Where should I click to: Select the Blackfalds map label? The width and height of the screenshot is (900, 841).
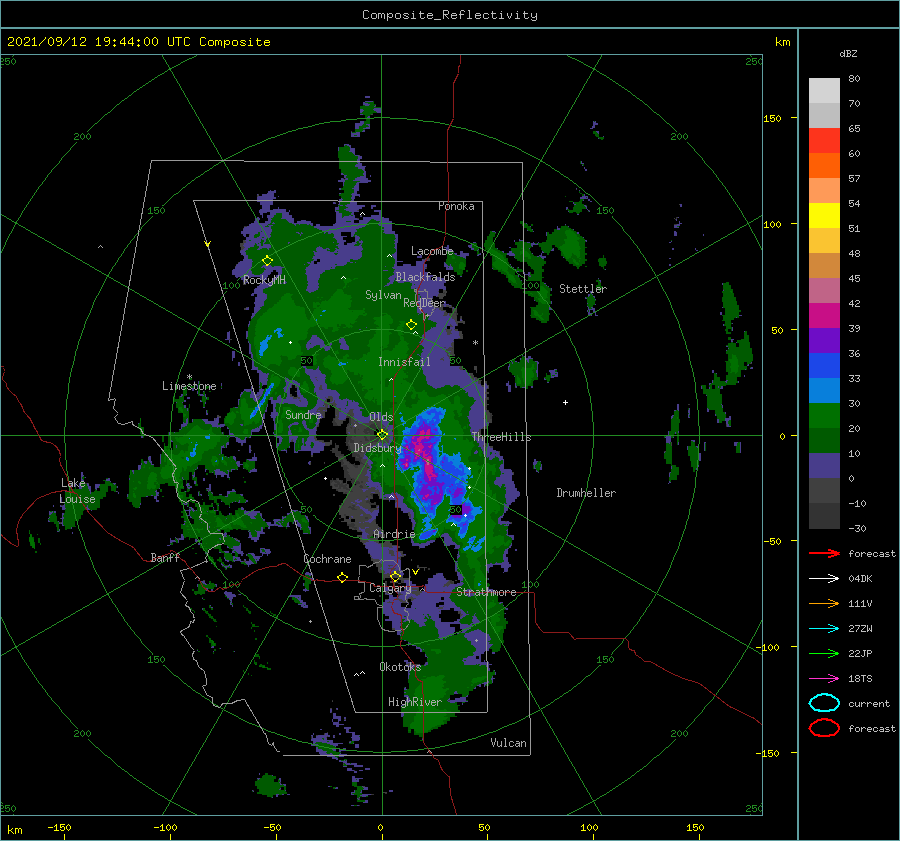tap(425, 277)
